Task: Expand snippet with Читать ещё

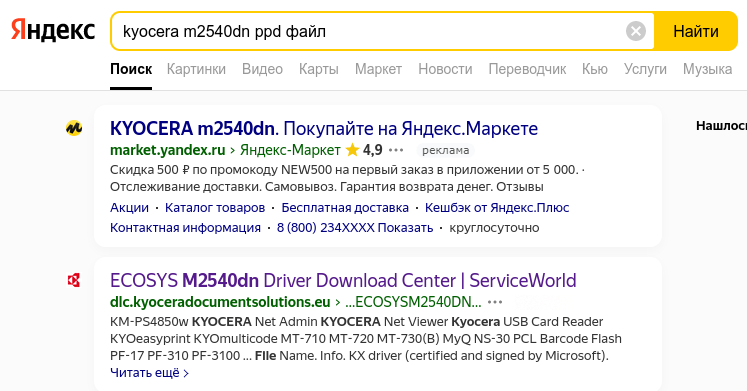Action: [x=149, y=372]
